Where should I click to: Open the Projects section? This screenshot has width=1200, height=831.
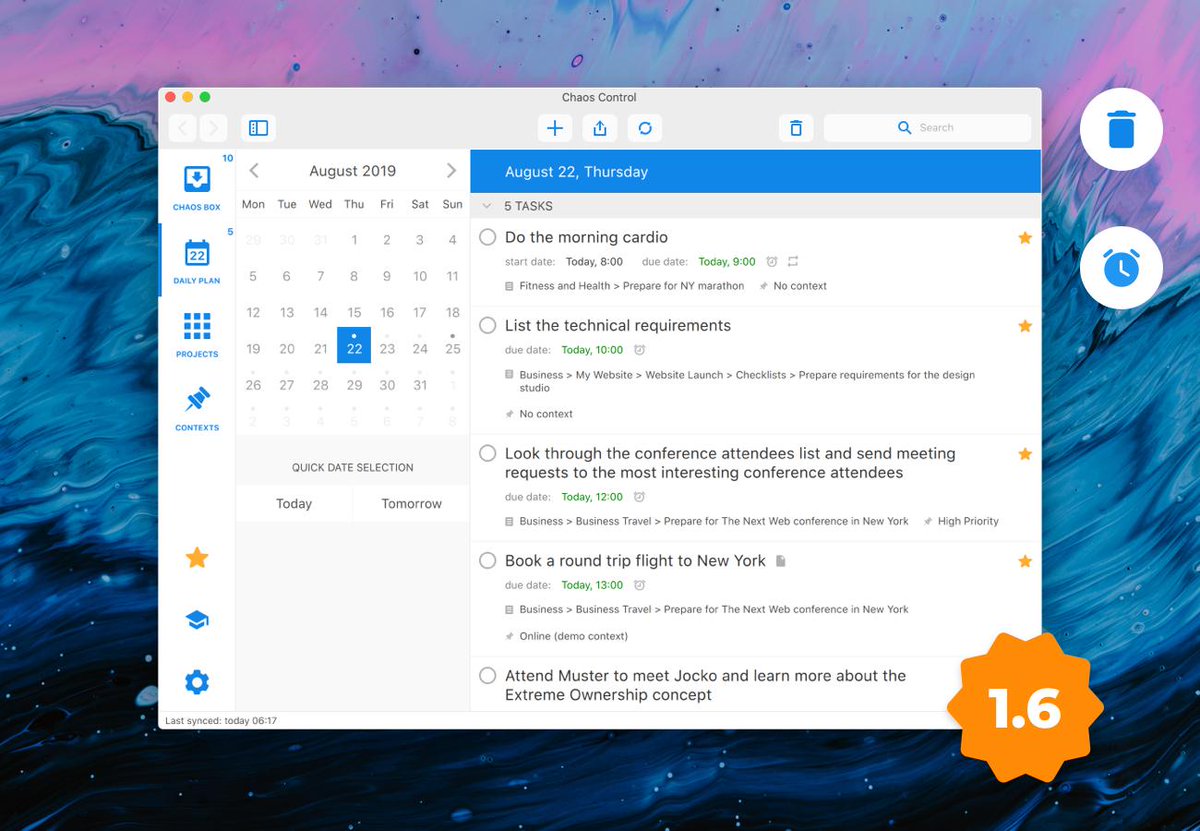(x=197, y=334)
